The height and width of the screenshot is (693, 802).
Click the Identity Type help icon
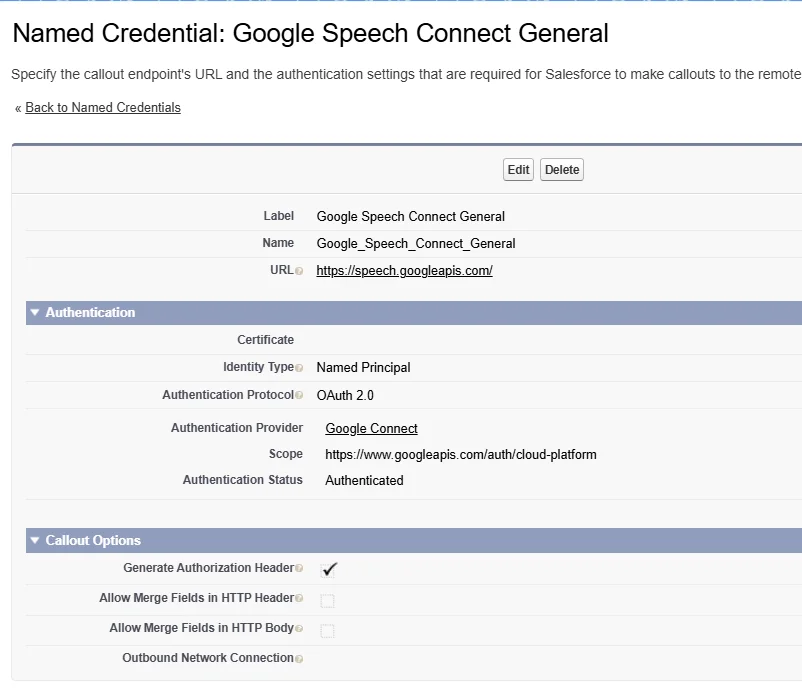click(299, 368)
